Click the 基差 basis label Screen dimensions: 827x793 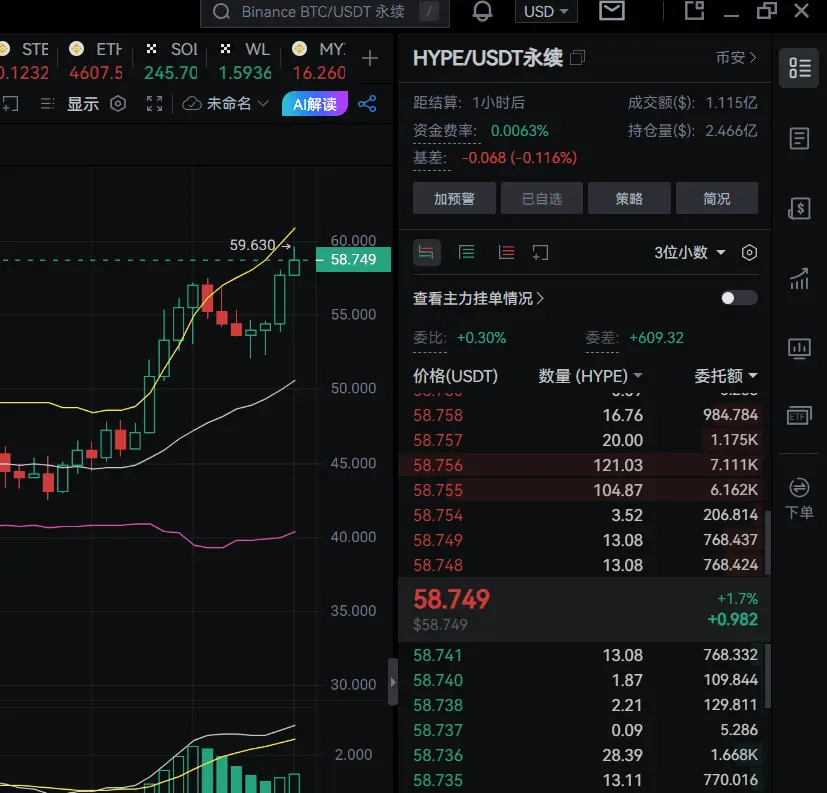[x=430, y=158]
